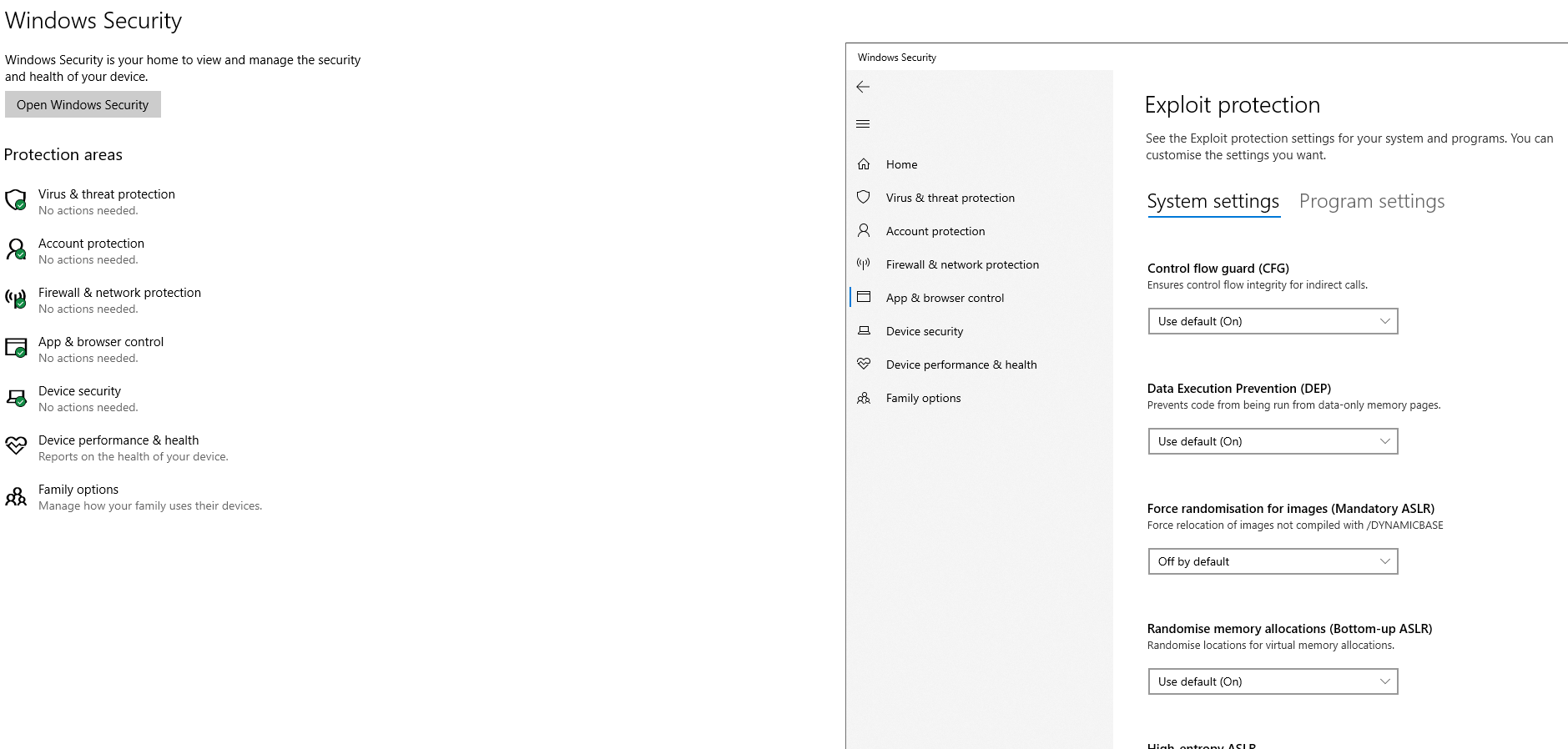Click the sidebar Firewall & network antenna icon
The height and width of the screenshot is (749, 1568).
[864, 264]
